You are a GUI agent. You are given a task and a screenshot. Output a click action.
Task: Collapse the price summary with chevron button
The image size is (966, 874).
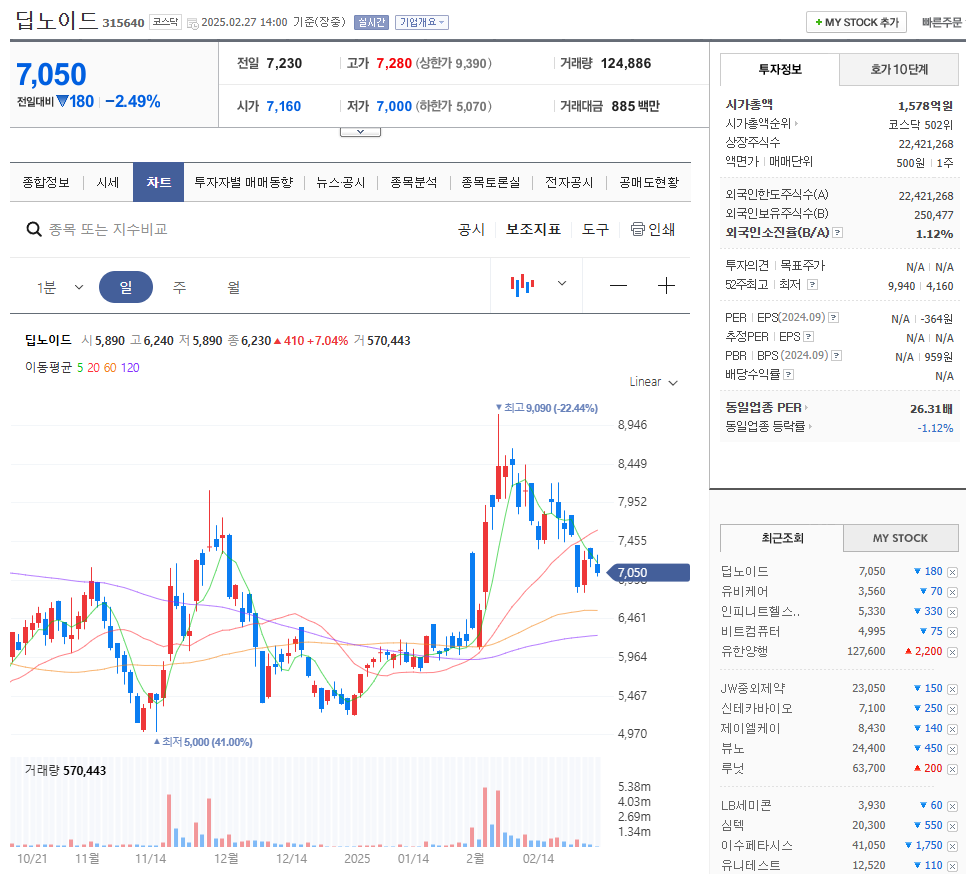pyautogui.click(x=359, y=130)
